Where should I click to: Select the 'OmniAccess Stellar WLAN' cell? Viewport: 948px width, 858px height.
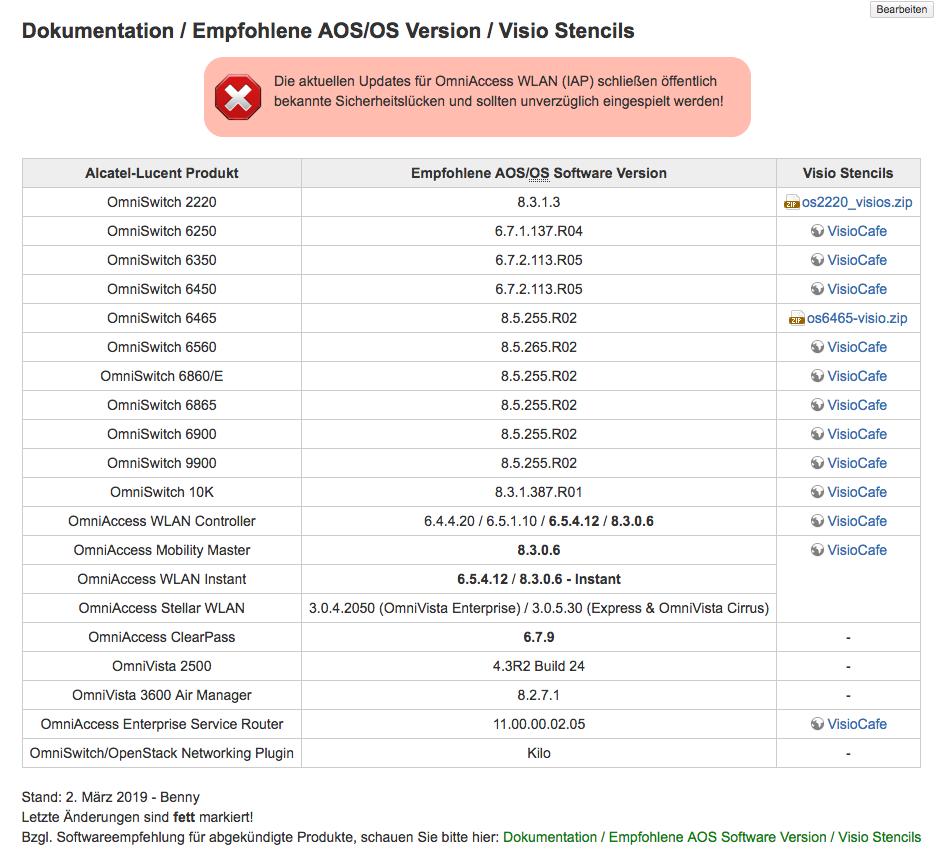(161, 608)
